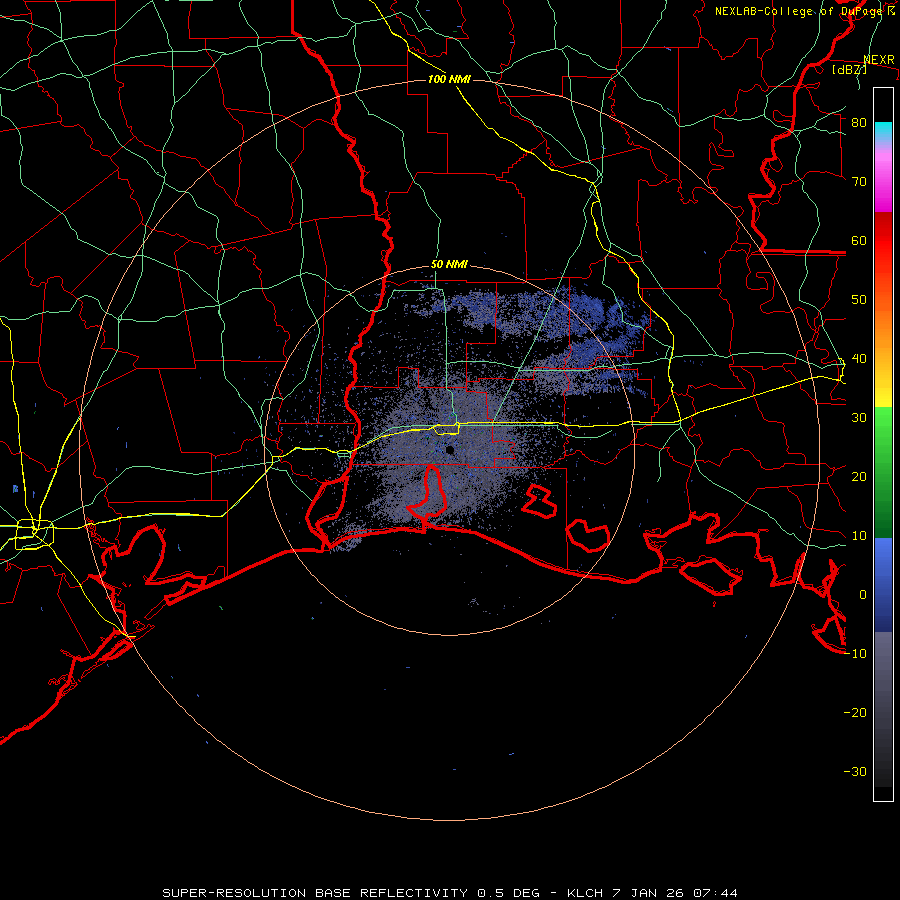The width and height of the screenshot is (900, 900).
Task: Click the 80 dBZ value on the legend
Action: [x=859, y=122]
